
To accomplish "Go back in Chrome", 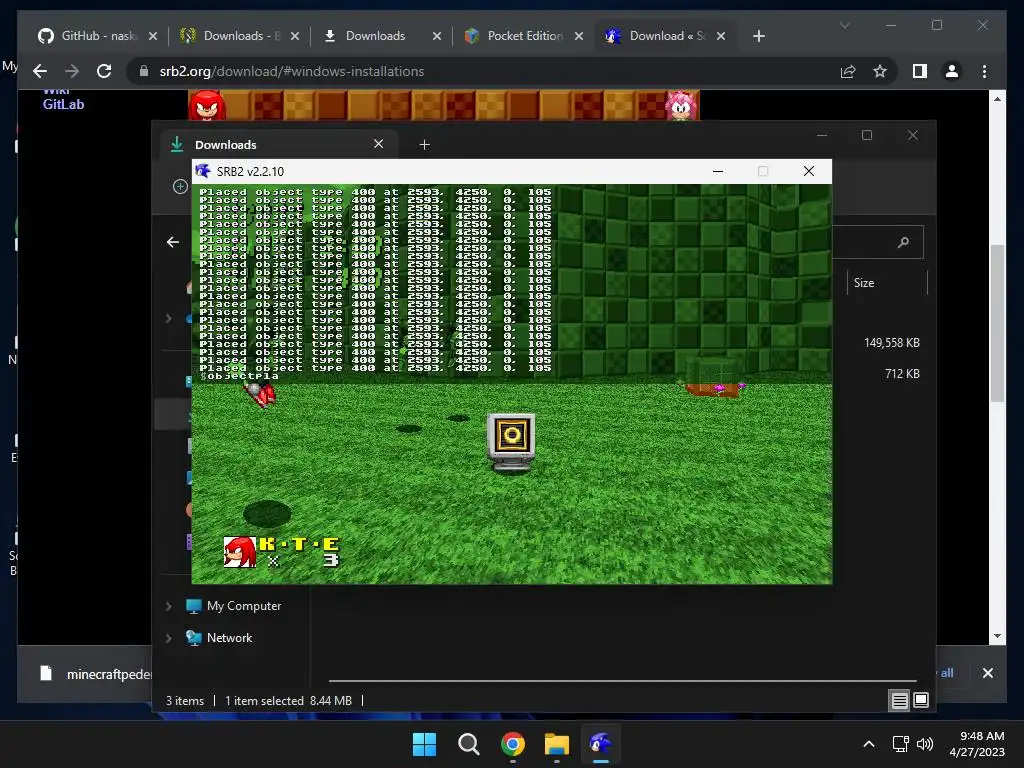I will tap(40, 71).
